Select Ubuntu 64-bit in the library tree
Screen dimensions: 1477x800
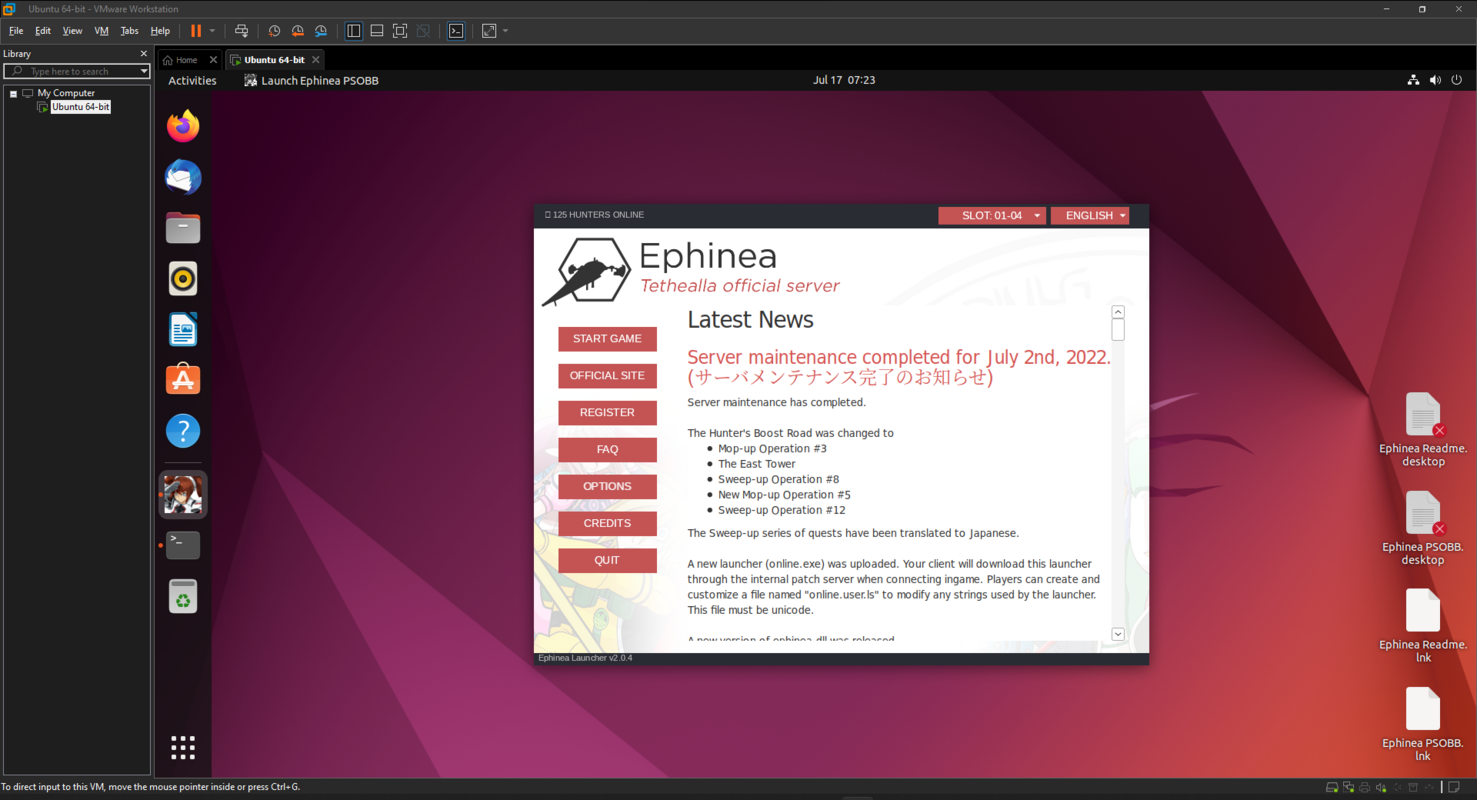pyautogui.click(x=81, y=107)
